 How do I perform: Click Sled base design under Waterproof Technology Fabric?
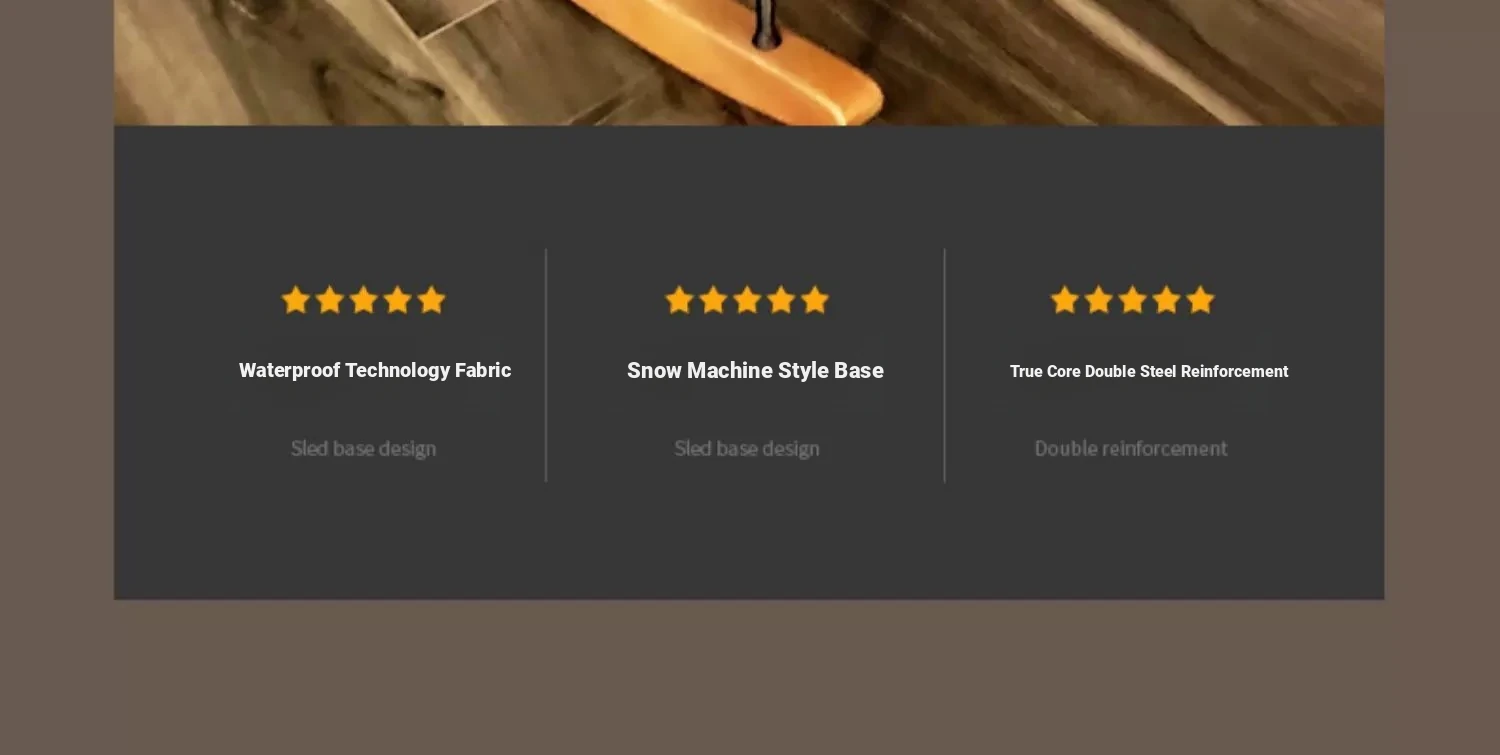click(363, 448)
